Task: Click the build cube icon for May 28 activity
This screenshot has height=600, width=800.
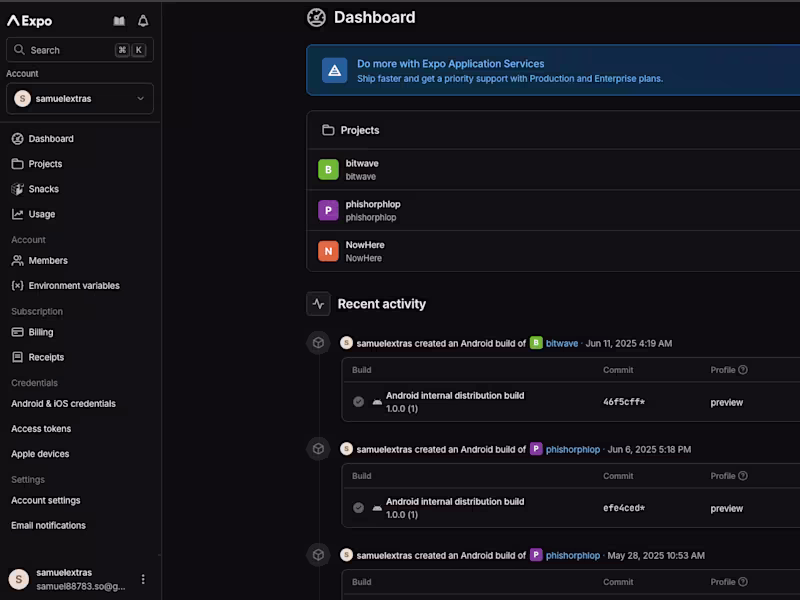Action: pos(318,555)
